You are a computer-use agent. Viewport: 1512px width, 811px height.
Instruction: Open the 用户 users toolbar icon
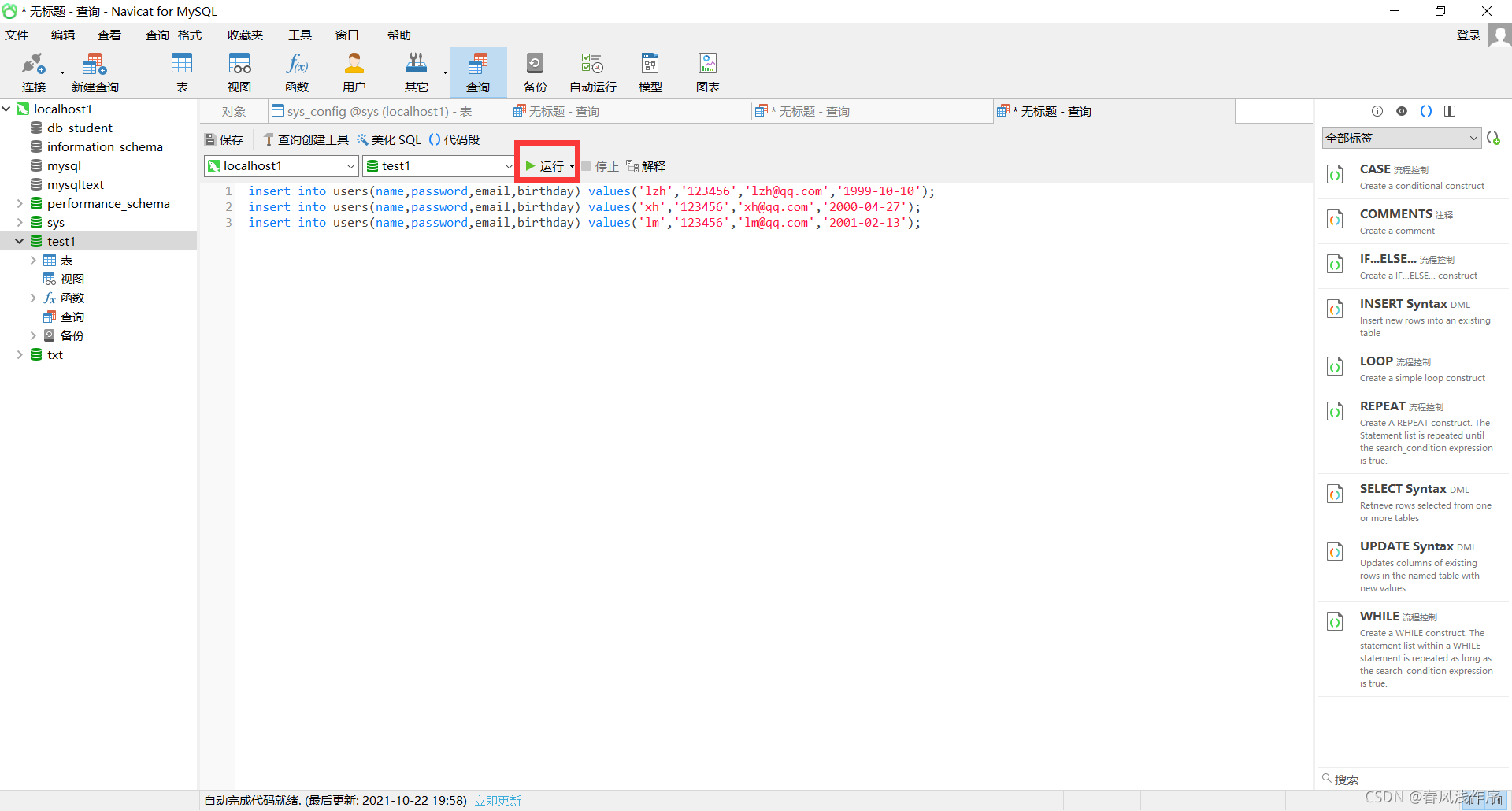(354, 72)
